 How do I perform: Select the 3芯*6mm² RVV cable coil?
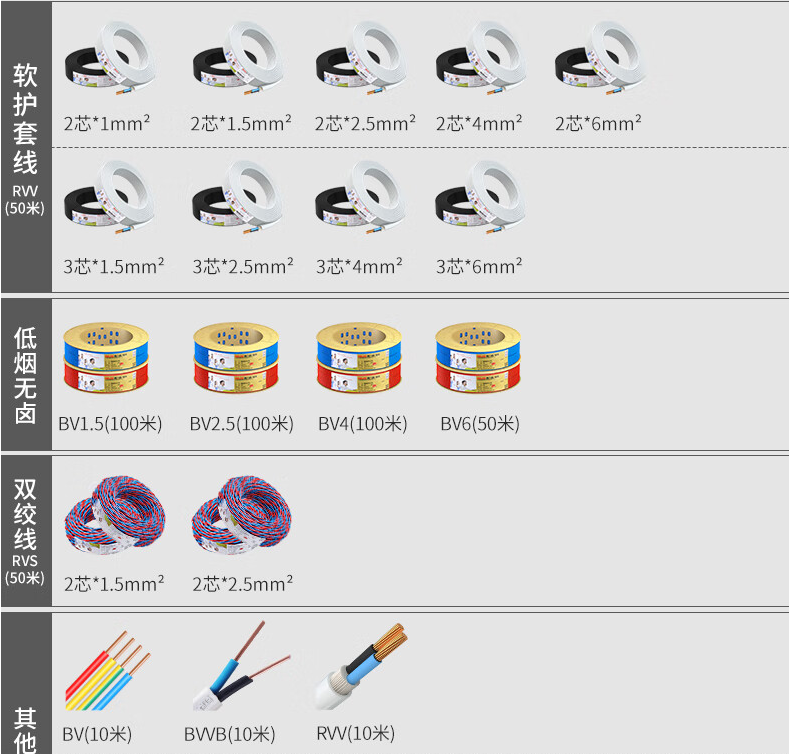[x=481, y=198]
